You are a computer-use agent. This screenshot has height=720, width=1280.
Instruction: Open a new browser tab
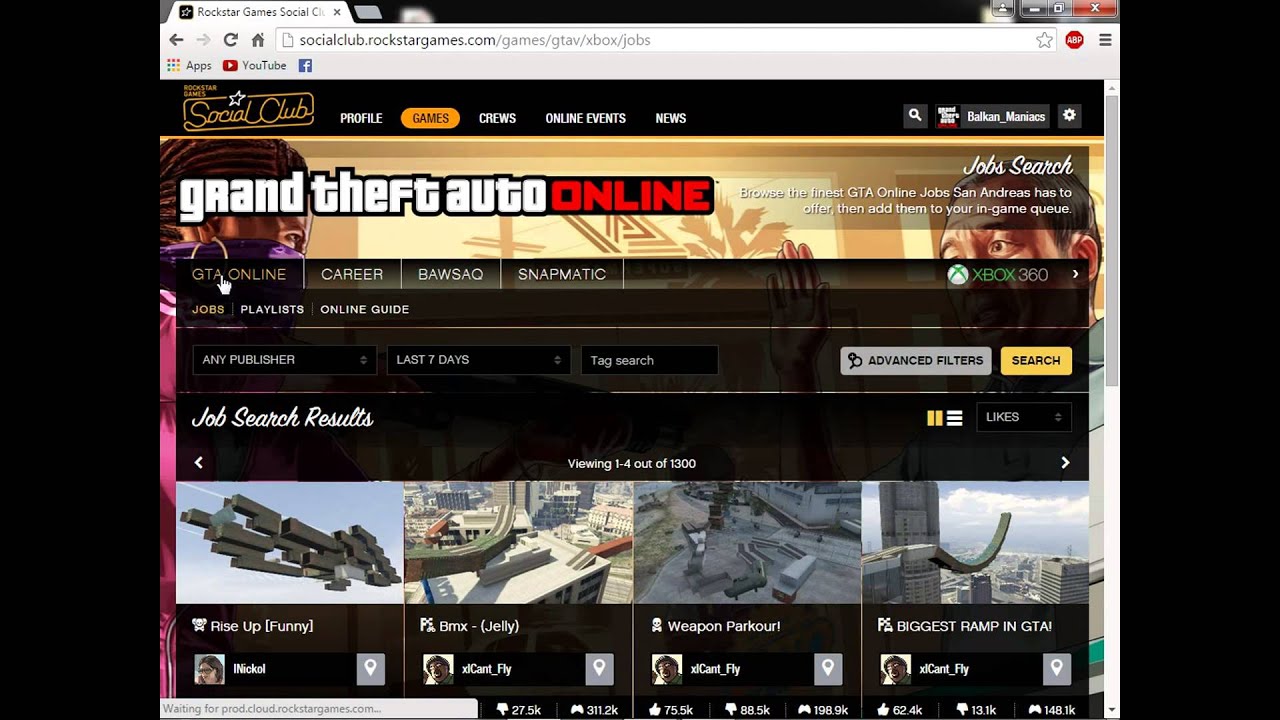[367, 12]
